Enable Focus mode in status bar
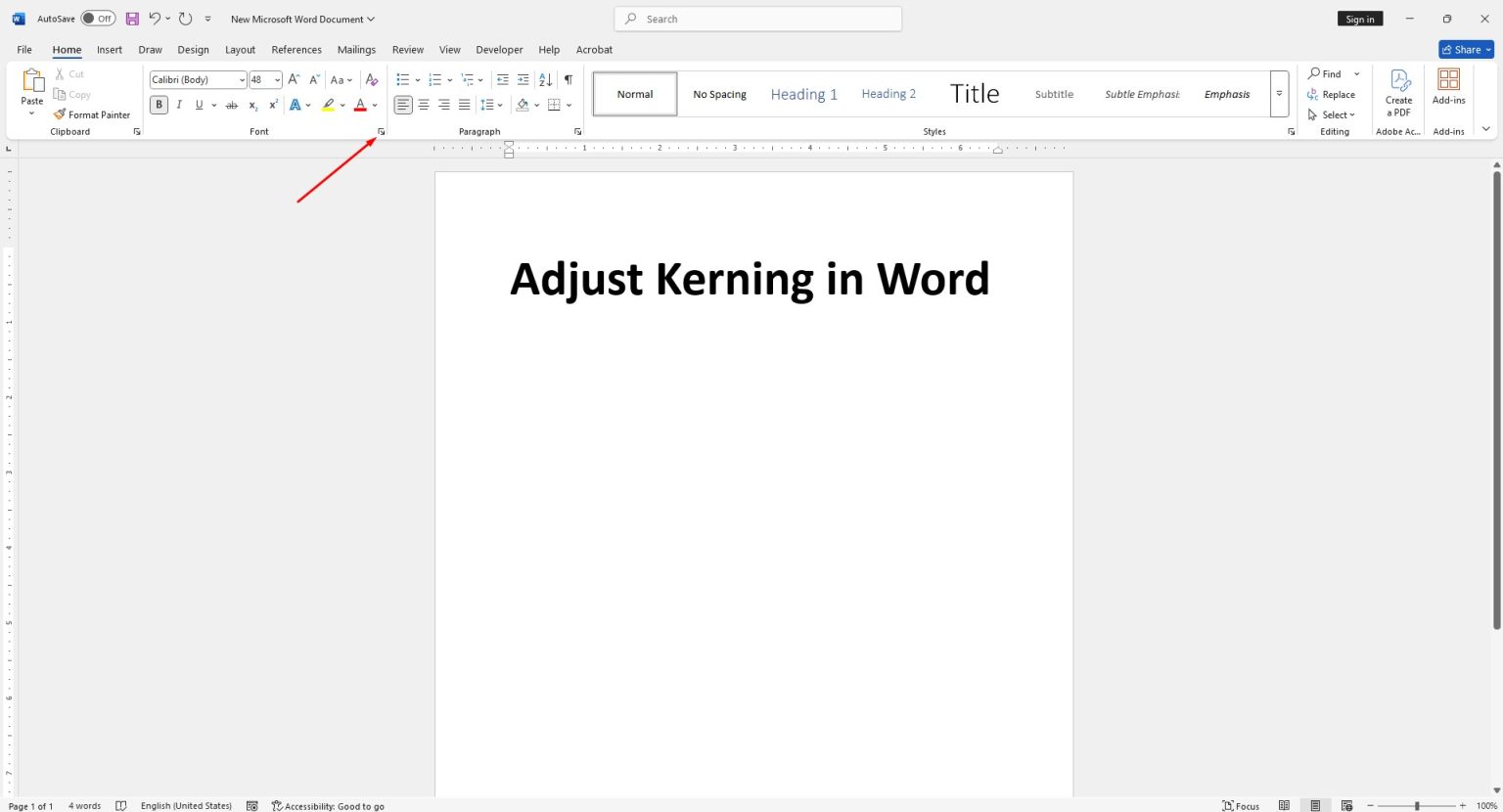This screenshot has height=812, width=1503. [1241, 805]
